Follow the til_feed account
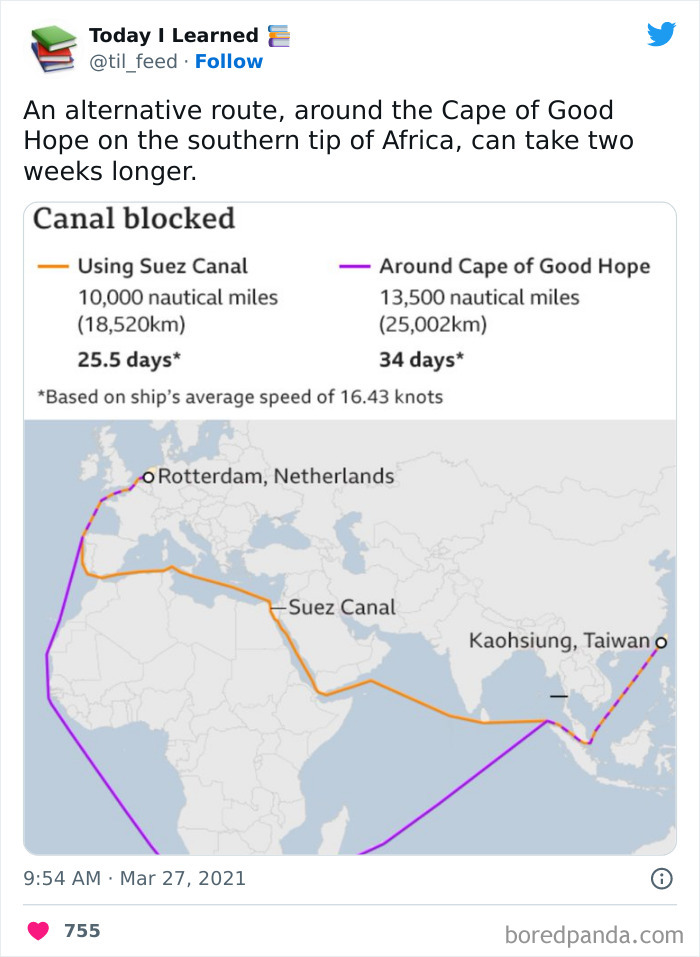700x957 pixels. tap(229, 61)
